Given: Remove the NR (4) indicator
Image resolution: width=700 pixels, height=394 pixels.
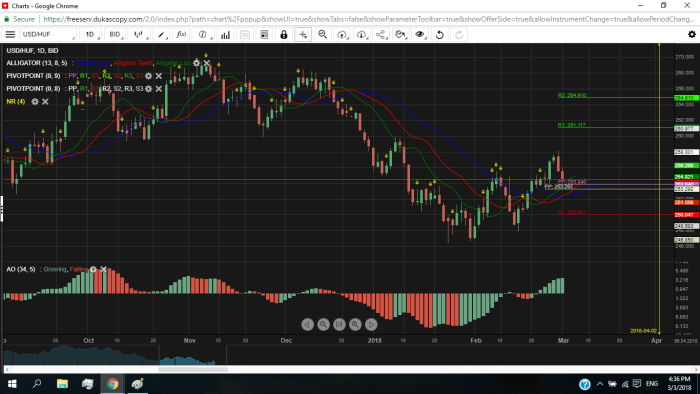Looking at the screenshot, I should point(45,102).
